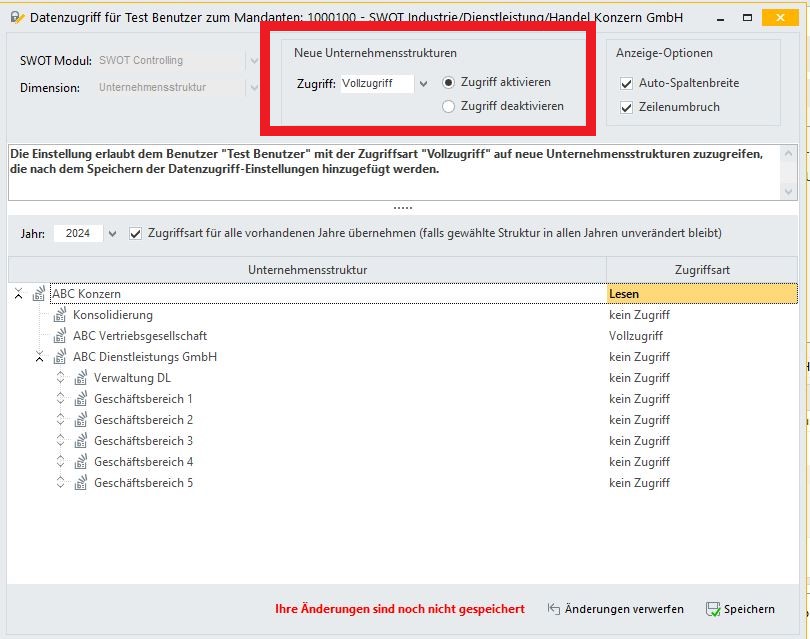Select the Zugriff aktivieren radio button
Image resolution: width=810 pixels, height=639 pixels.
[448, 82]
